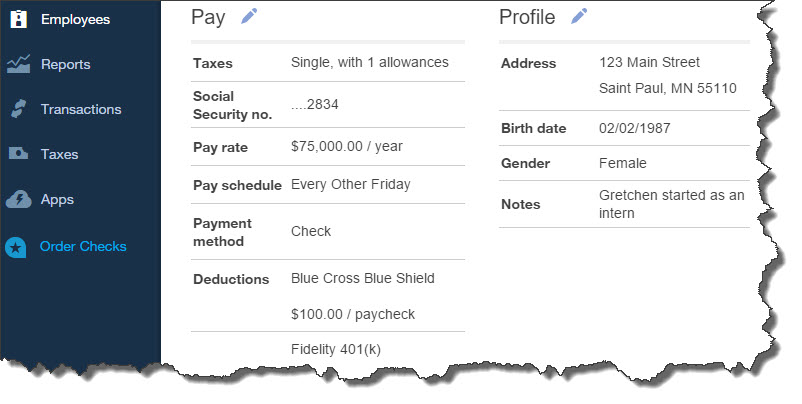Click the Blue Cross Blue Shield deduction

(363, 278)
